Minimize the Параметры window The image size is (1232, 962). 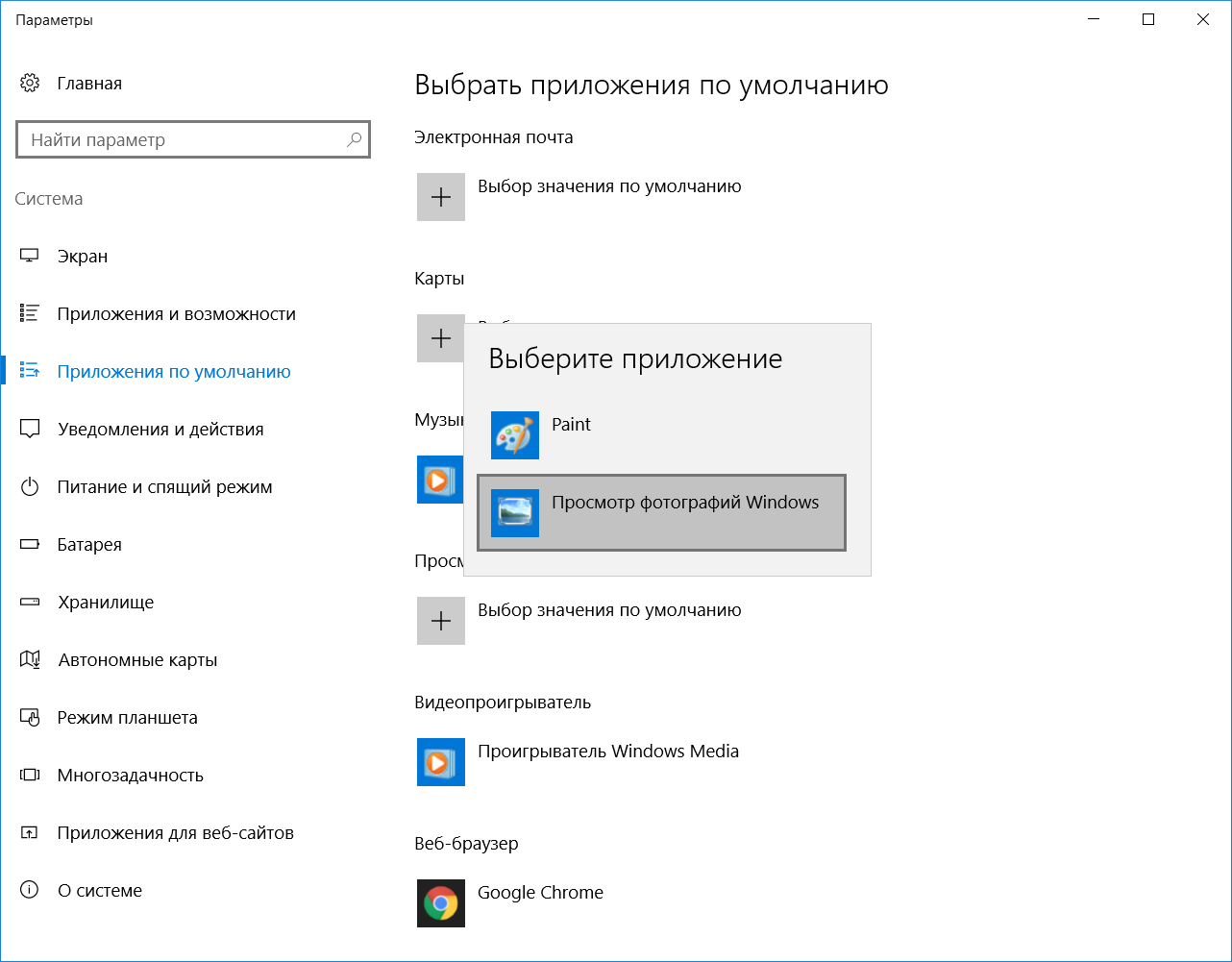(1094, 19)
